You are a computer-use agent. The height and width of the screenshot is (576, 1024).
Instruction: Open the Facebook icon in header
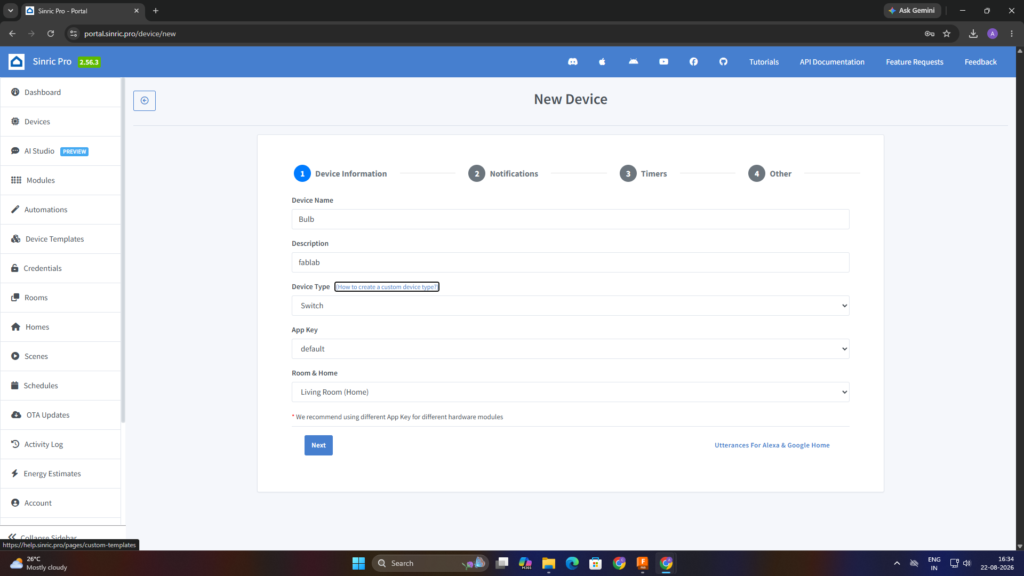(x=694, y=61)
